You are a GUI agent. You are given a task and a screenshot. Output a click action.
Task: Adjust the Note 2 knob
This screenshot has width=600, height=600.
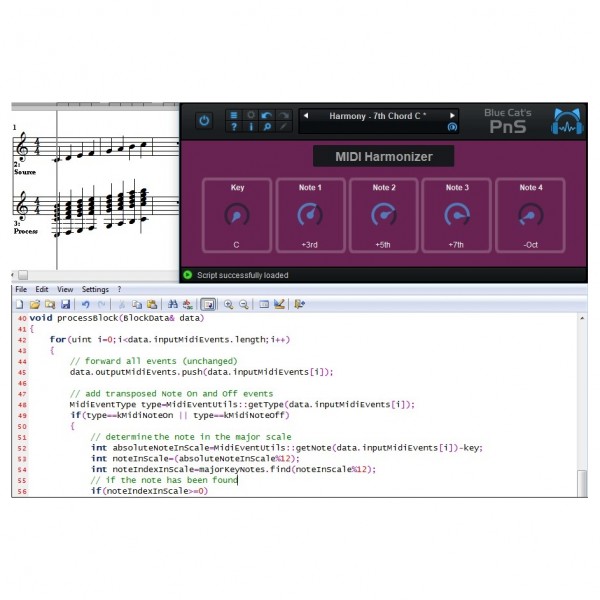point(384,215)
